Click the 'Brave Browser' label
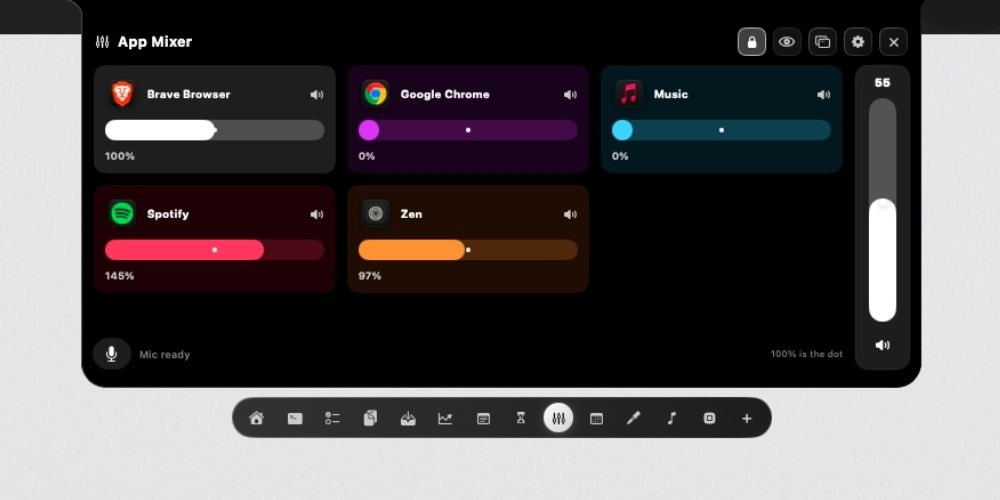The image size is (1000, 500). click(188, 94)
